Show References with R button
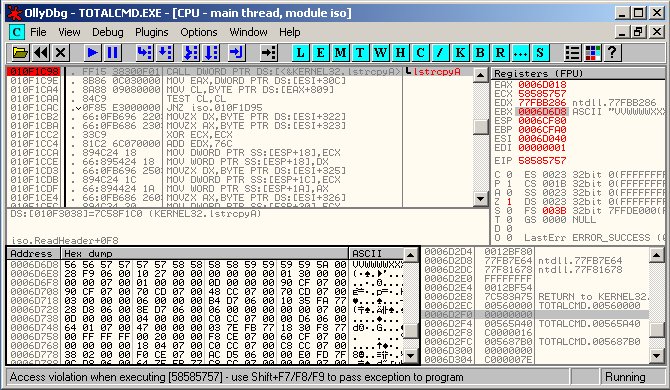 500,53
